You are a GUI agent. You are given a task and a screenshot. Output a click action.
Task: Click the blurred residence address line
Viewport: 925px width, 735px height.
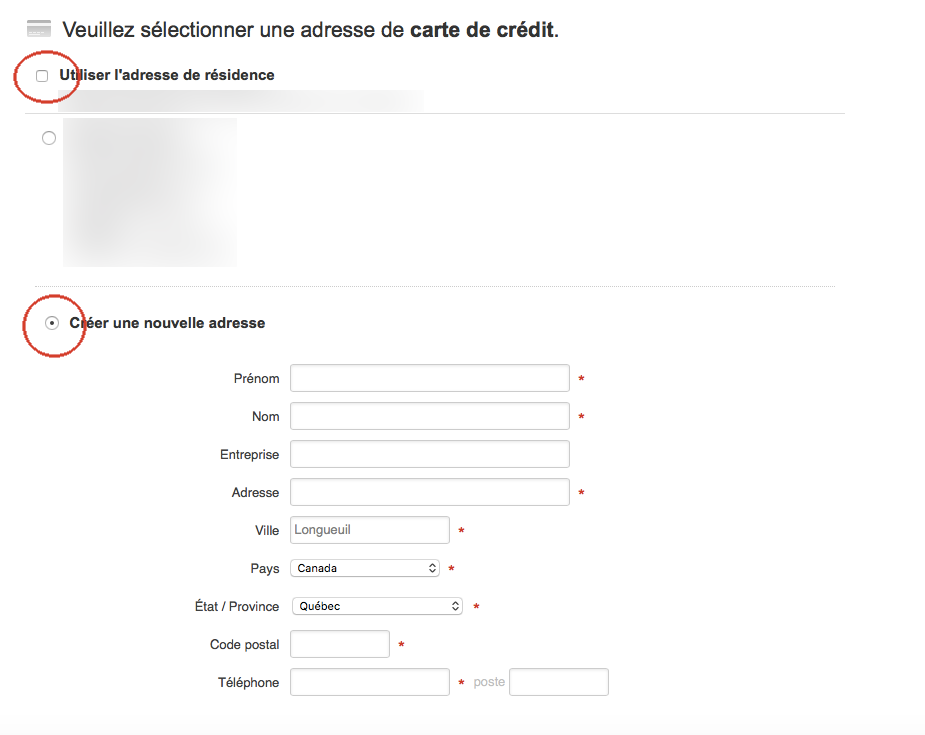click(x=241, y=100)
